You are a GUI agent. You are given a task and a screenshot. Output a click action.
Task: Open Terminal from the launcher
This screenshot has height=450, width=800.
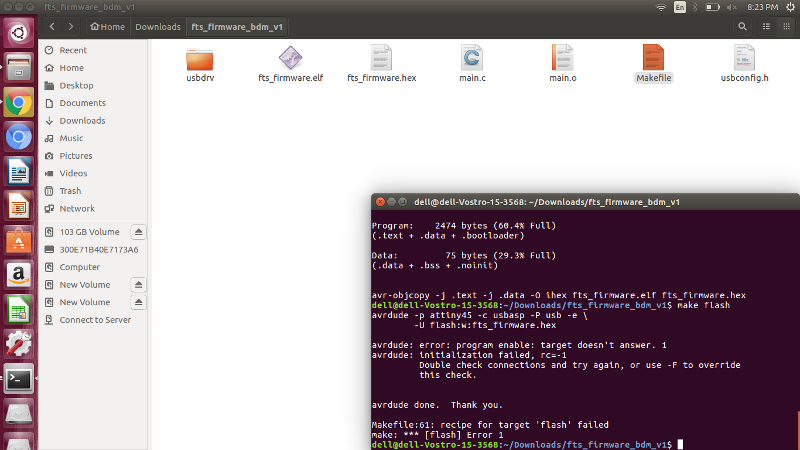(19, 380)
